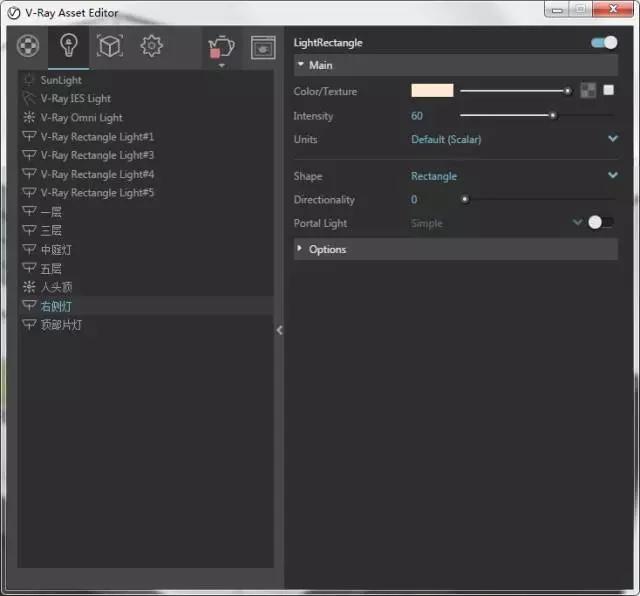The height and width of the screenshot is (596, 640).
Task: Toggle the IES Light icon
Action: [x=29, y=98]
